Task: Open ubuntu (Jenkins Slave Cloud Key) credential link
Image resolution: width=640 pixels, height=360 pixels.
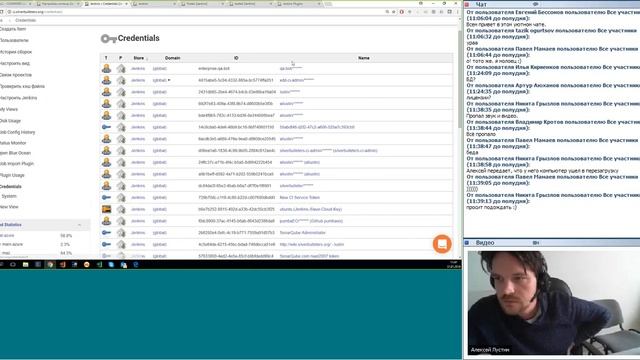Action: [x=311, y=209]
